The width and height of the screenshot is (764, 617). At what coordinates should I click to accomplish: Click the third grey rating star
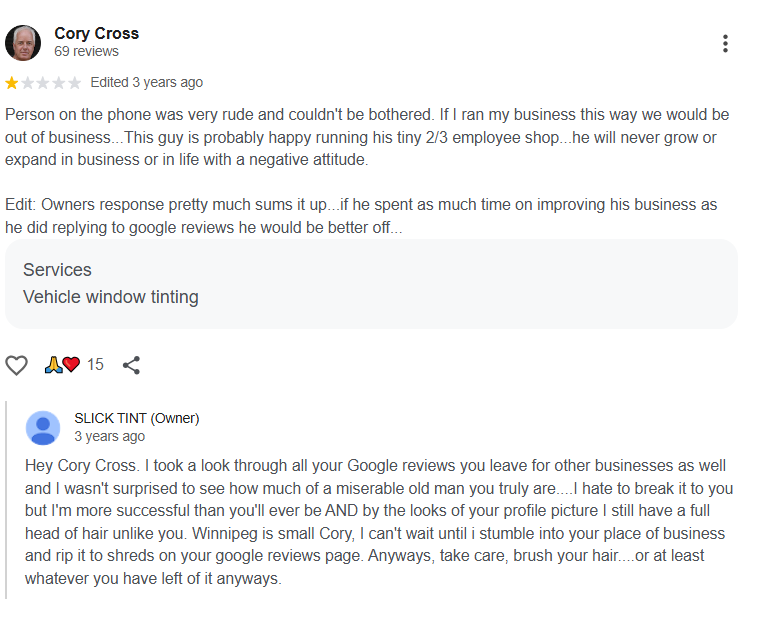tap(43, 83)
